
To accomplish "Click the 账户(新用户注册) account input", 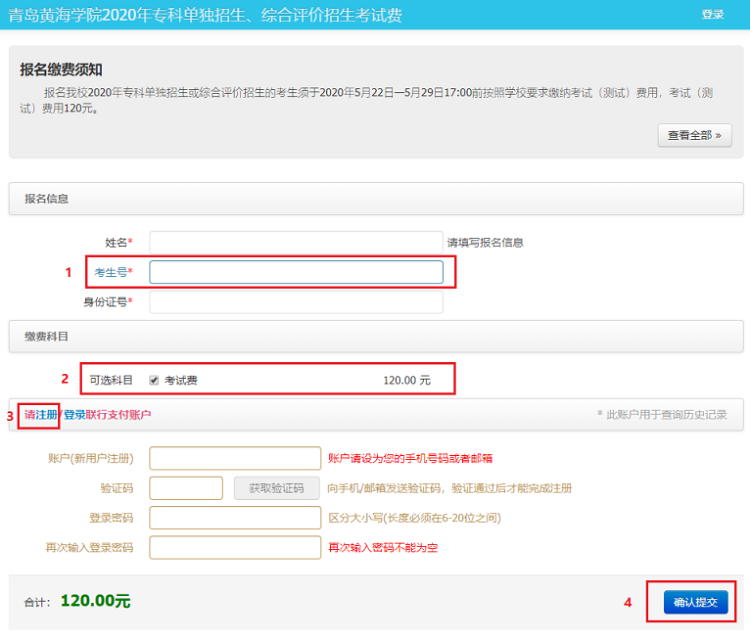I will [x=236, y=458].
